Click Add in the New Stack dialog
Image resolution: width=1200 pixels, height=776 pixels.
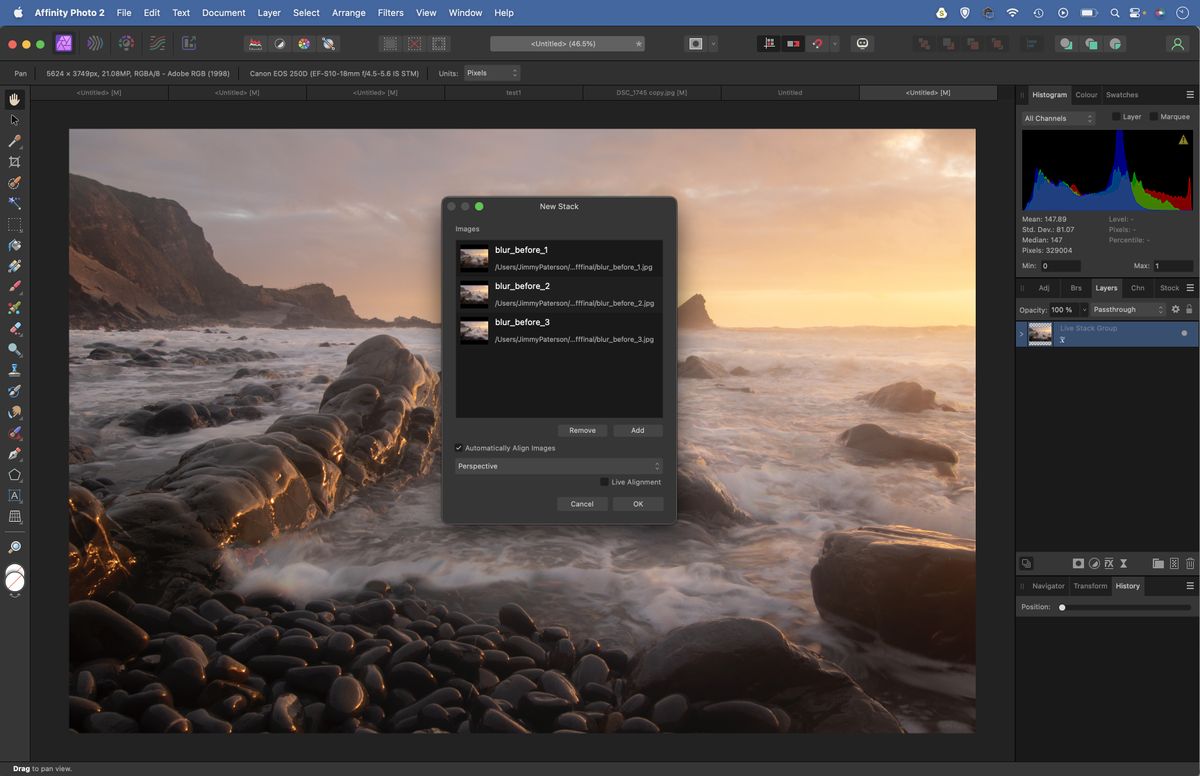[x=637, y=430]
